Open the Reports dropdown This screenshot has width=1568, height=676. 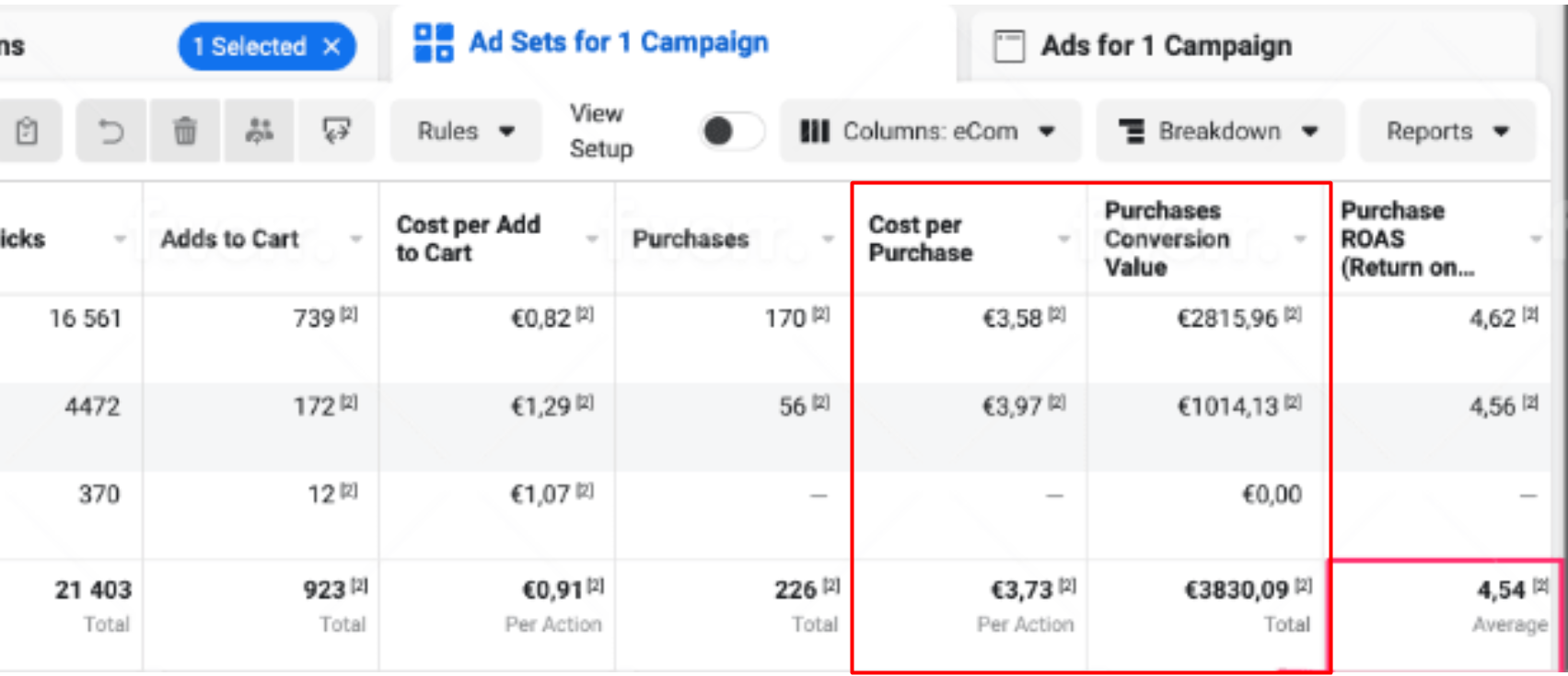pyautogui.click(x=1447, y=132)
